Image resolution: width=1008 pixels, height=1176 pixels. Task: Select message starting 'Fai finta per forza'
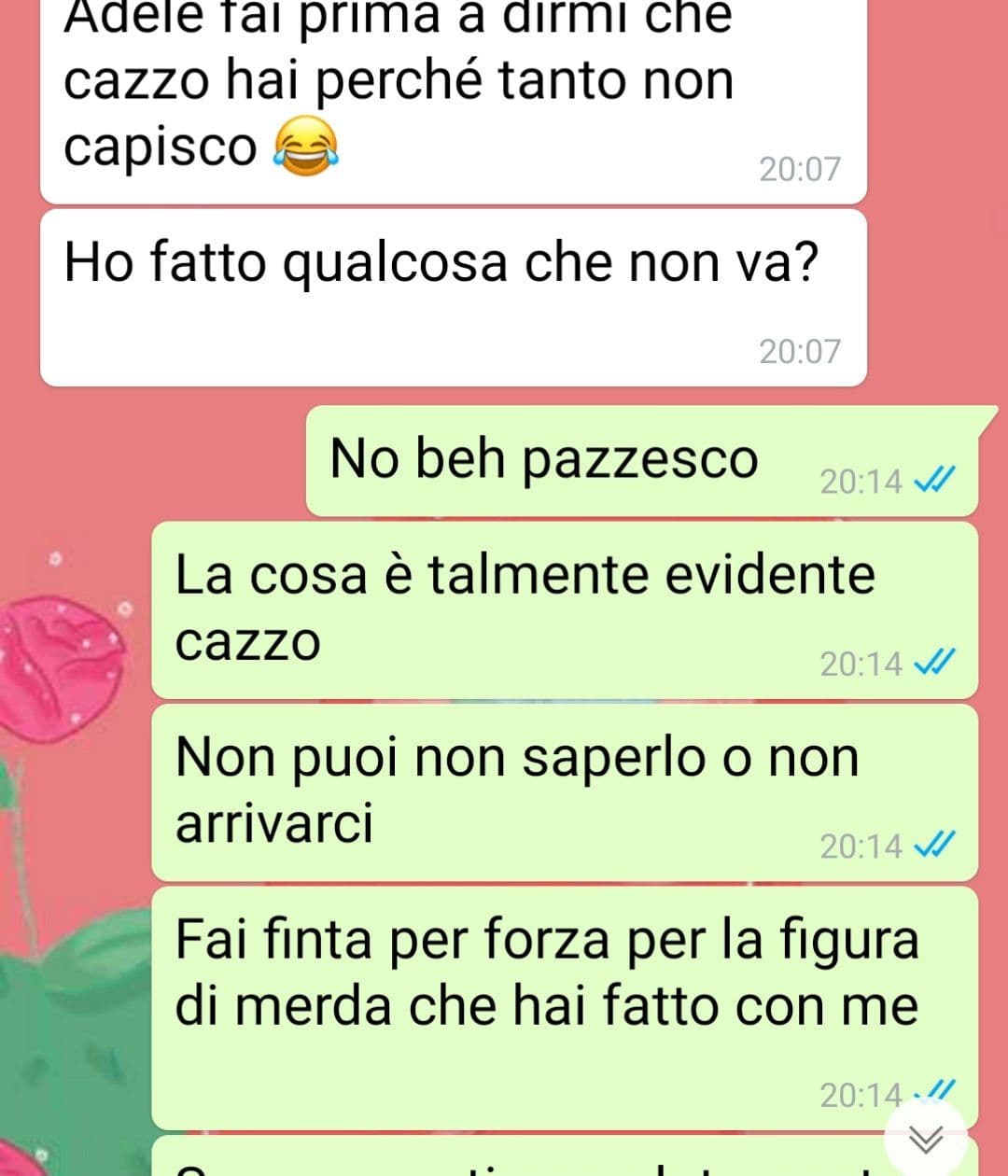[x=565, y=1008]
